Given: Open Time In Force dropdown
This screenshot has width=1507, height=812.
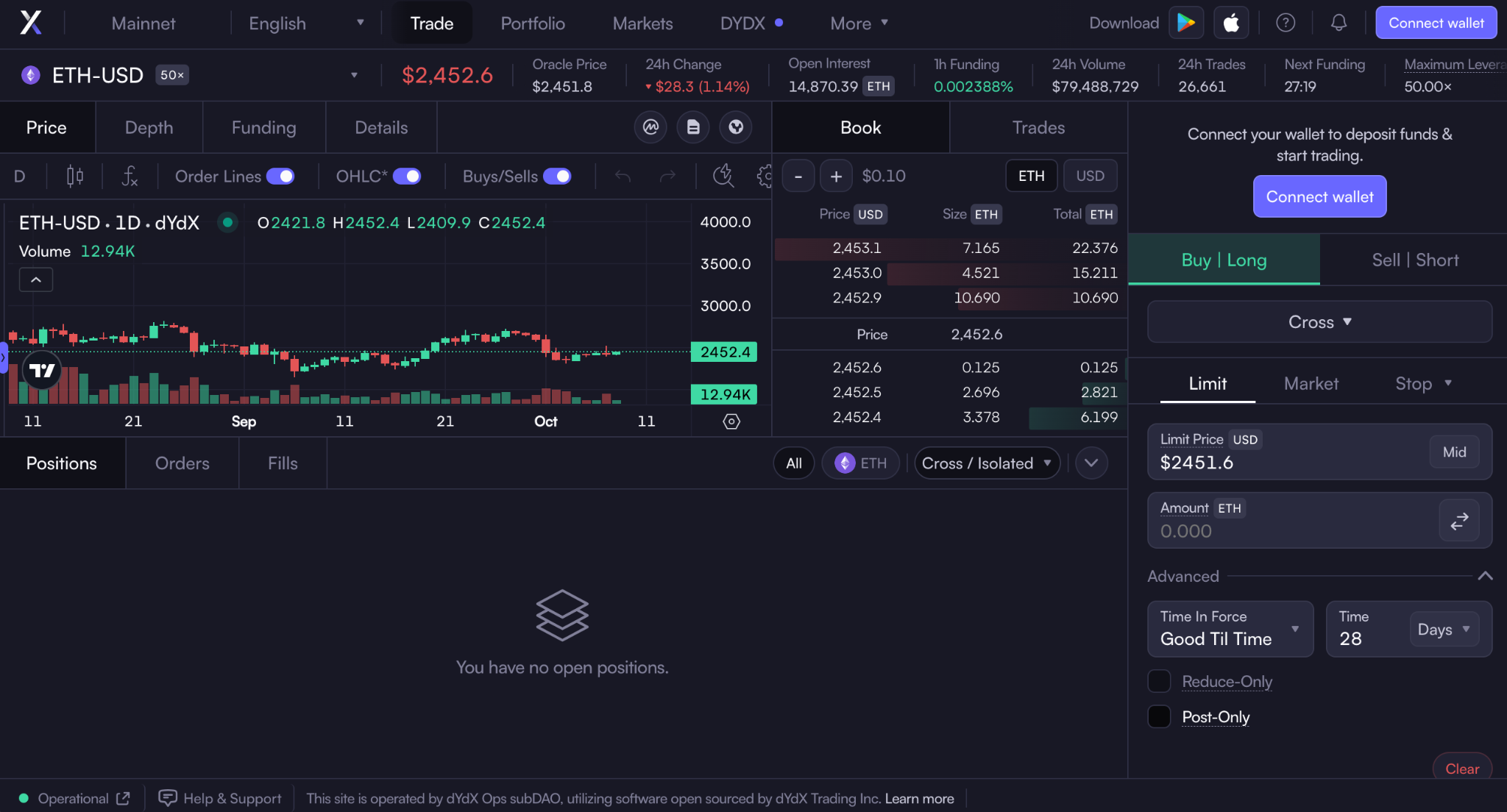Looking at the screenshot, I should (1230, 629).
